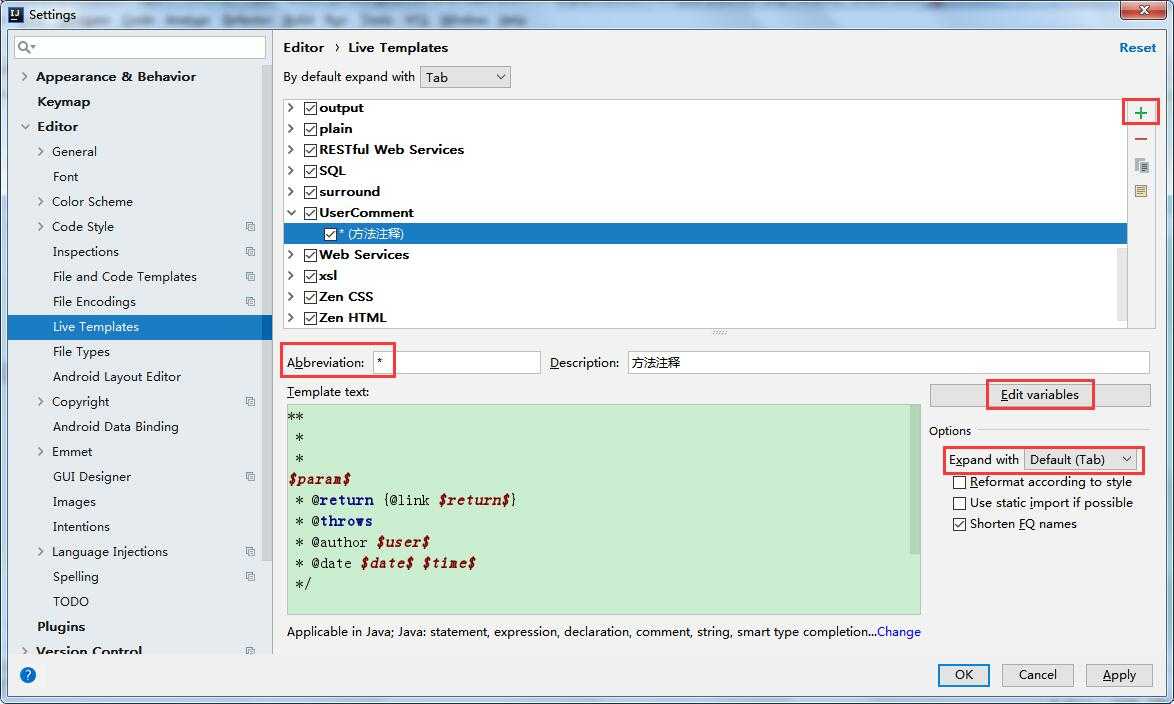1174x704 pixels.
Task: Click Editor in the breadcrumb
Action: (x=303, y=47)
